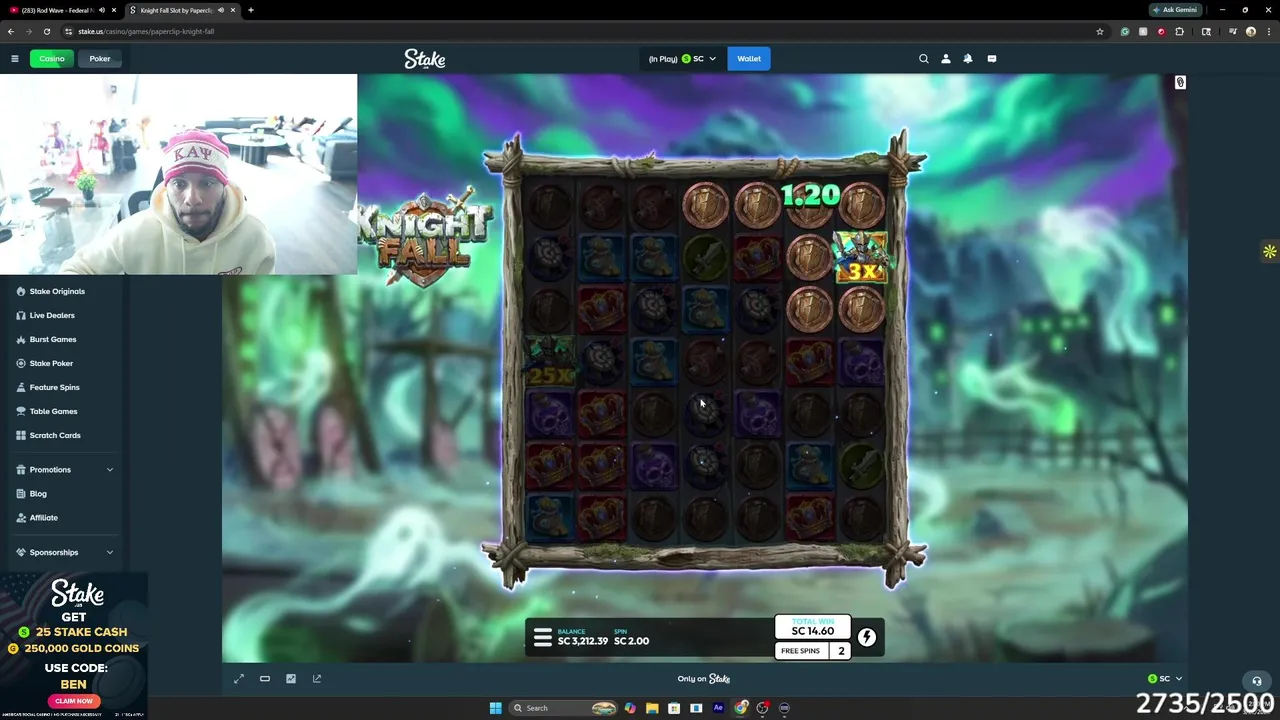Open File Explorer from taskbar
The width and height of the screenshot is (1280, 720).
(652, 708)
